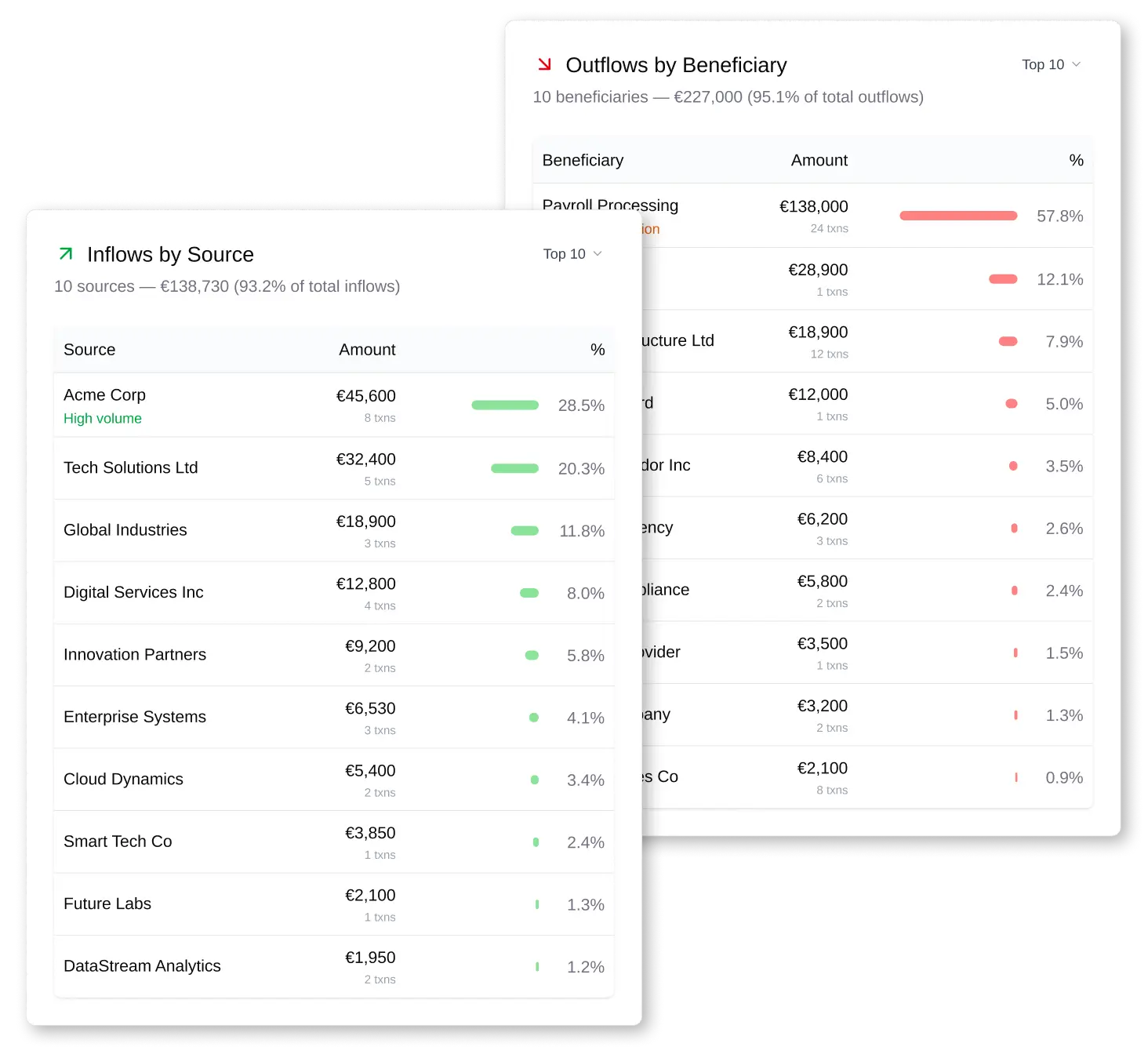Click the 0.9% percentage value
Image resolution: width=1148 pixels, height=1047 pixels.
pos(1064,778)
